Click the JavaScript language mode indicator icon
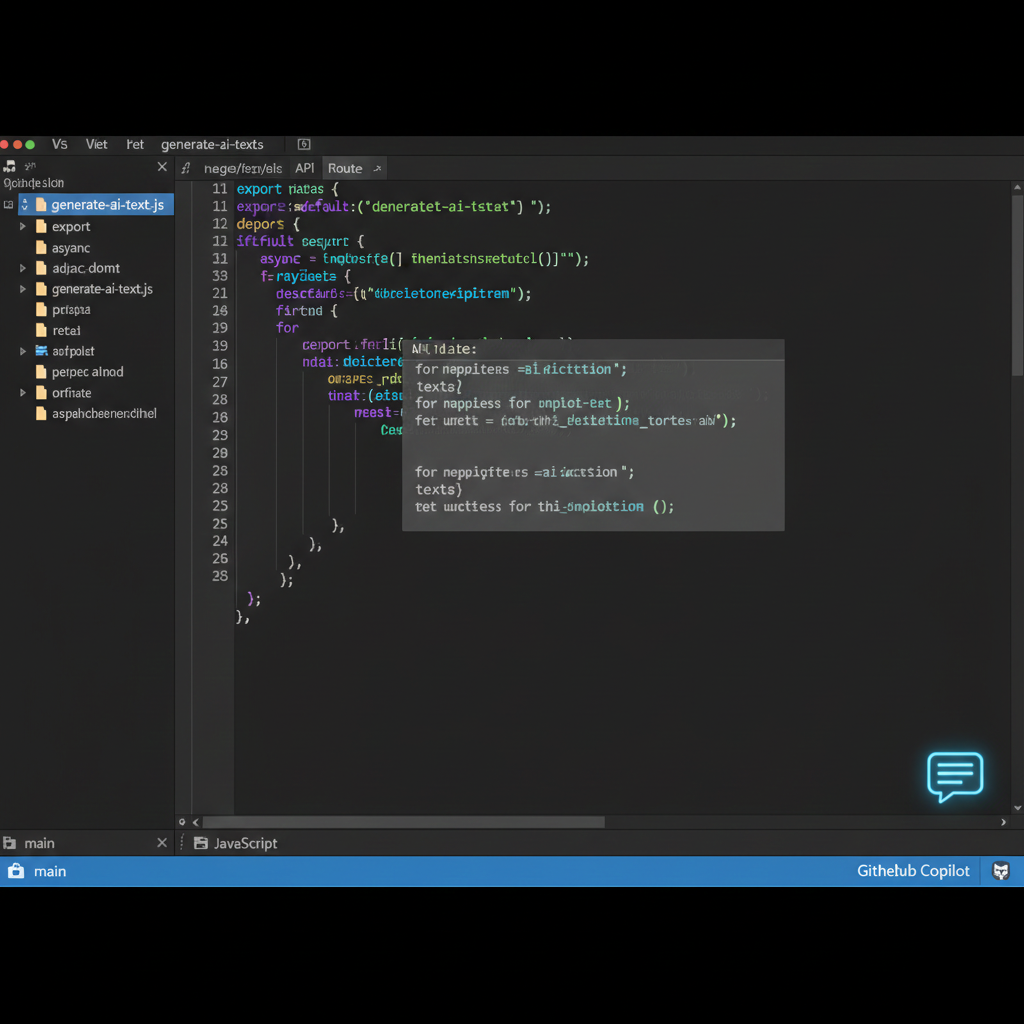Image resolution: width=1024 pixels, height=1024 pixels. coord(202,843)
